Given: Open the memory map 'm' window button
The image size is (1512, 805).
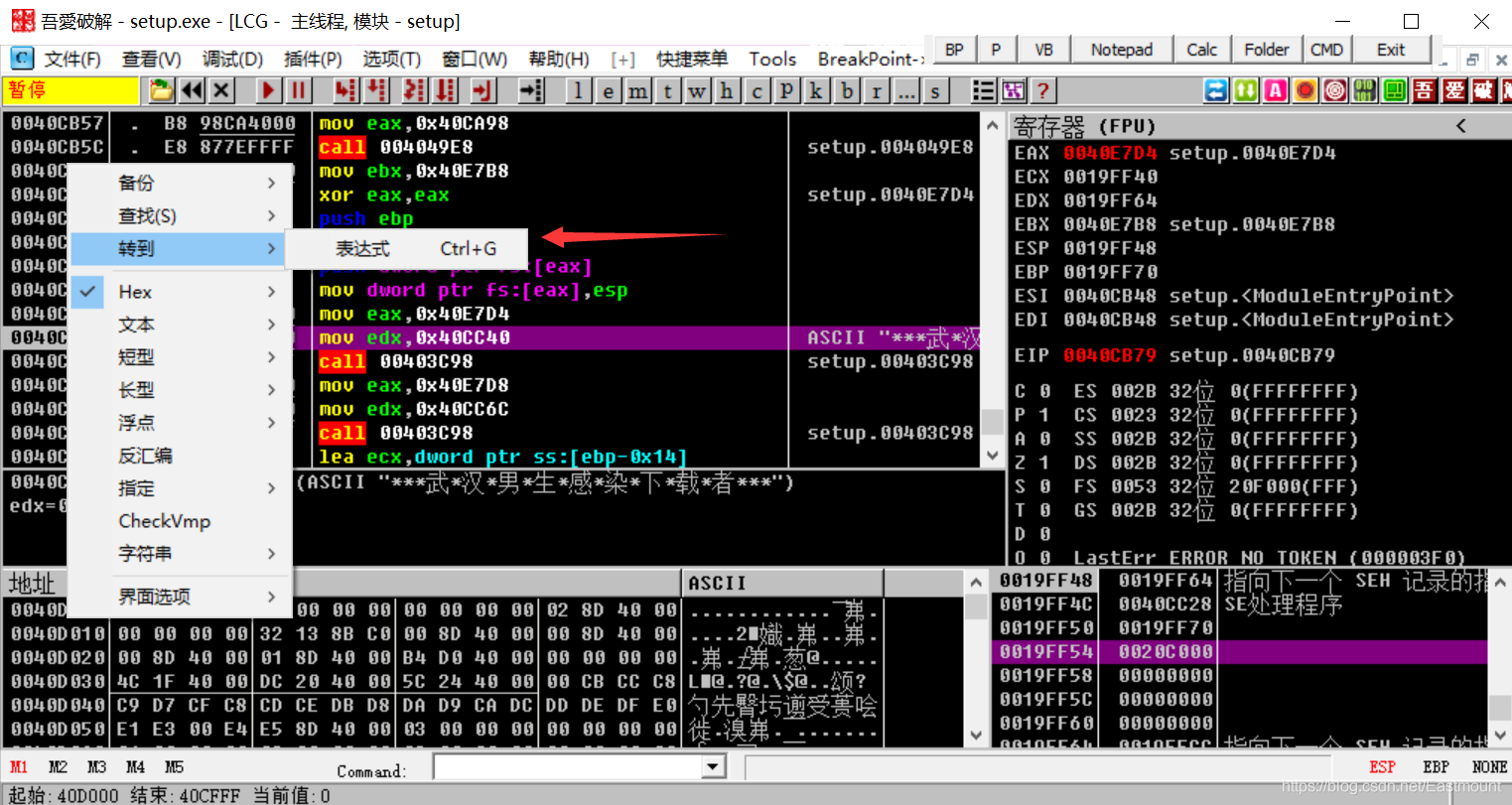Looking at the screenshot, I should click(x=637, y=91).
